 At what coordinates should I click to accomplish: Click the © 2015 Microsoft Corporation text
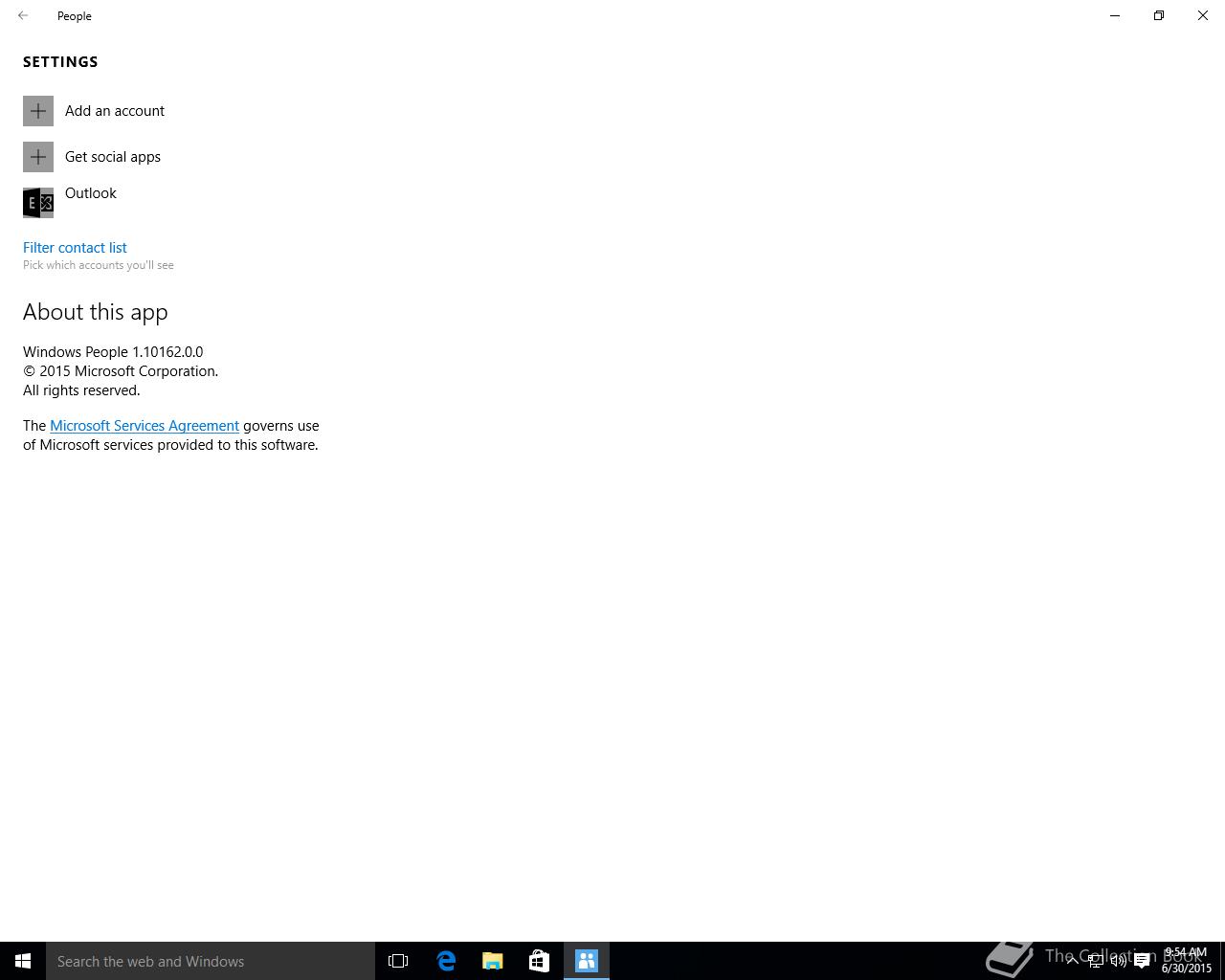(x=121, y=371)
